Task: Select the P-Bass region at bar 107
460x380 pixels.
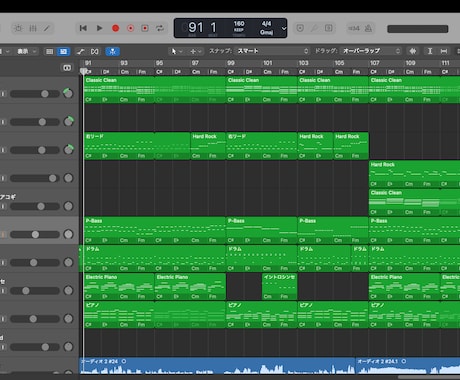Action: point(414,230)
